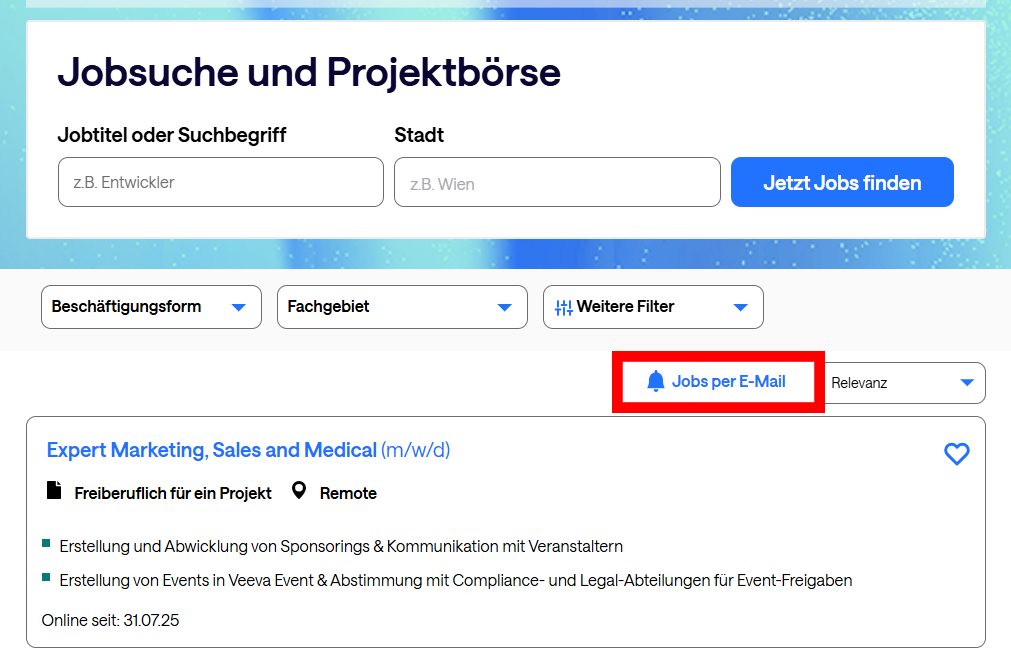Viewport: 1011px width, 665px height.
Task: Click the Freiberuflich für ein Projekt label
Action: [x=173, y=493]
